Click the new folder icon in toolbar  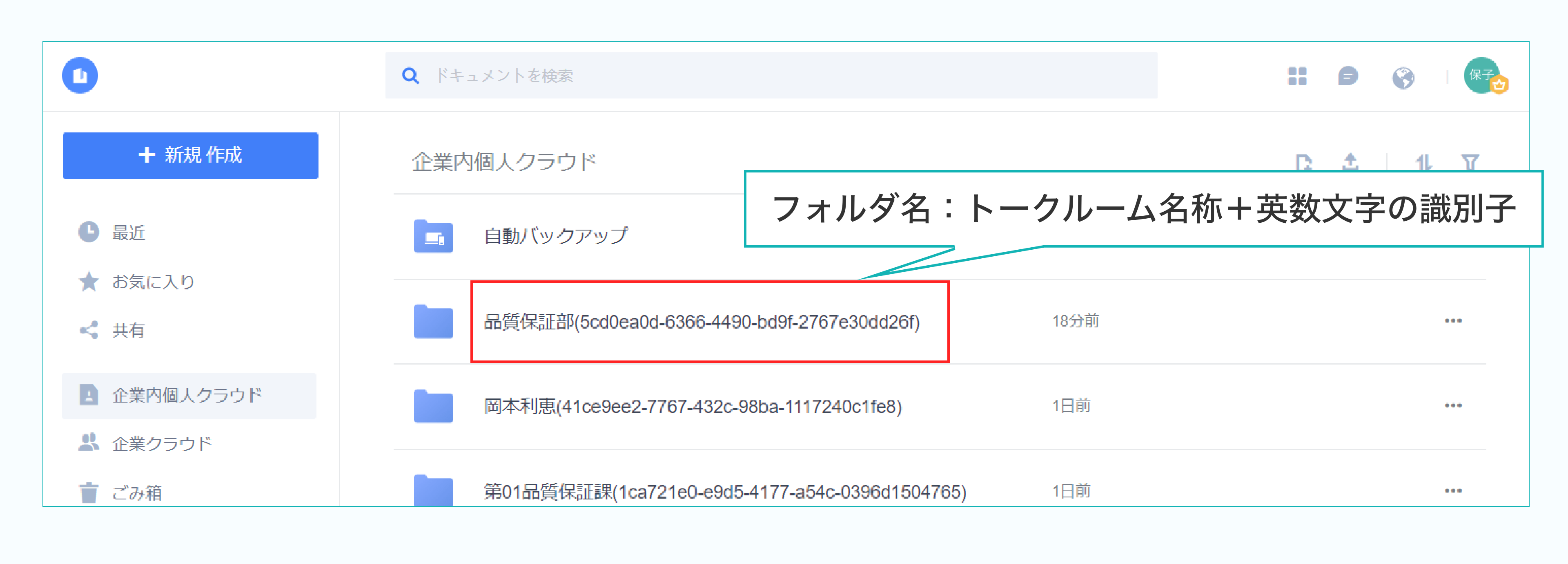(1304, 162)
